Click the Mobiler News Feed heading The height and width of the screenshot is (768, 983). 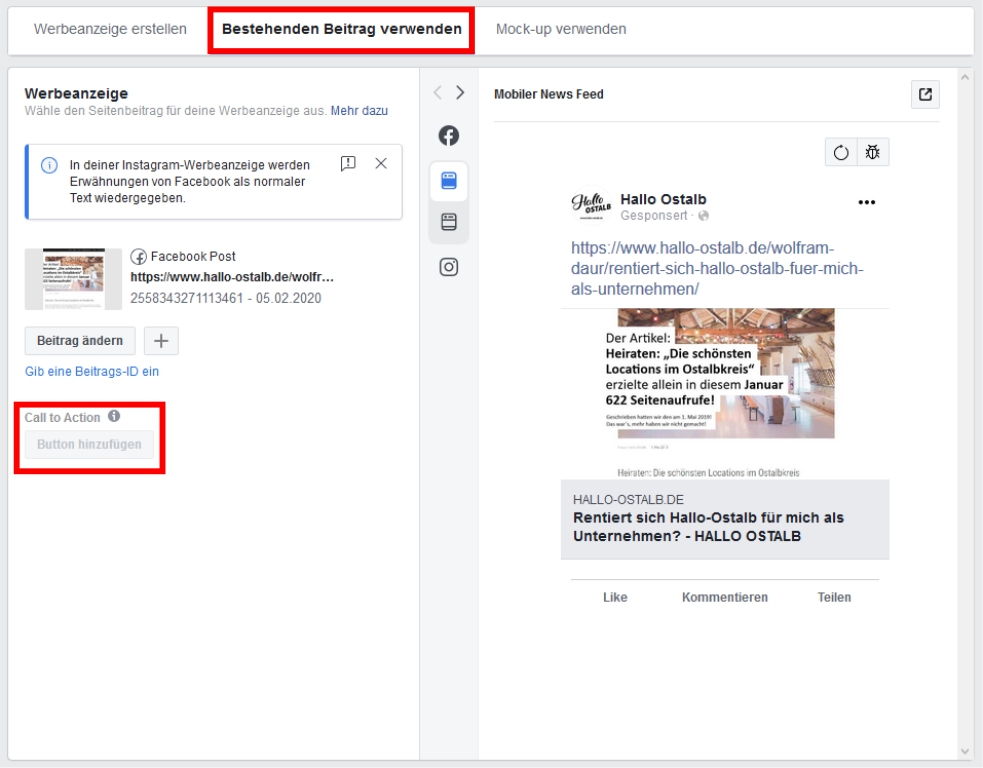pos(549,94)
